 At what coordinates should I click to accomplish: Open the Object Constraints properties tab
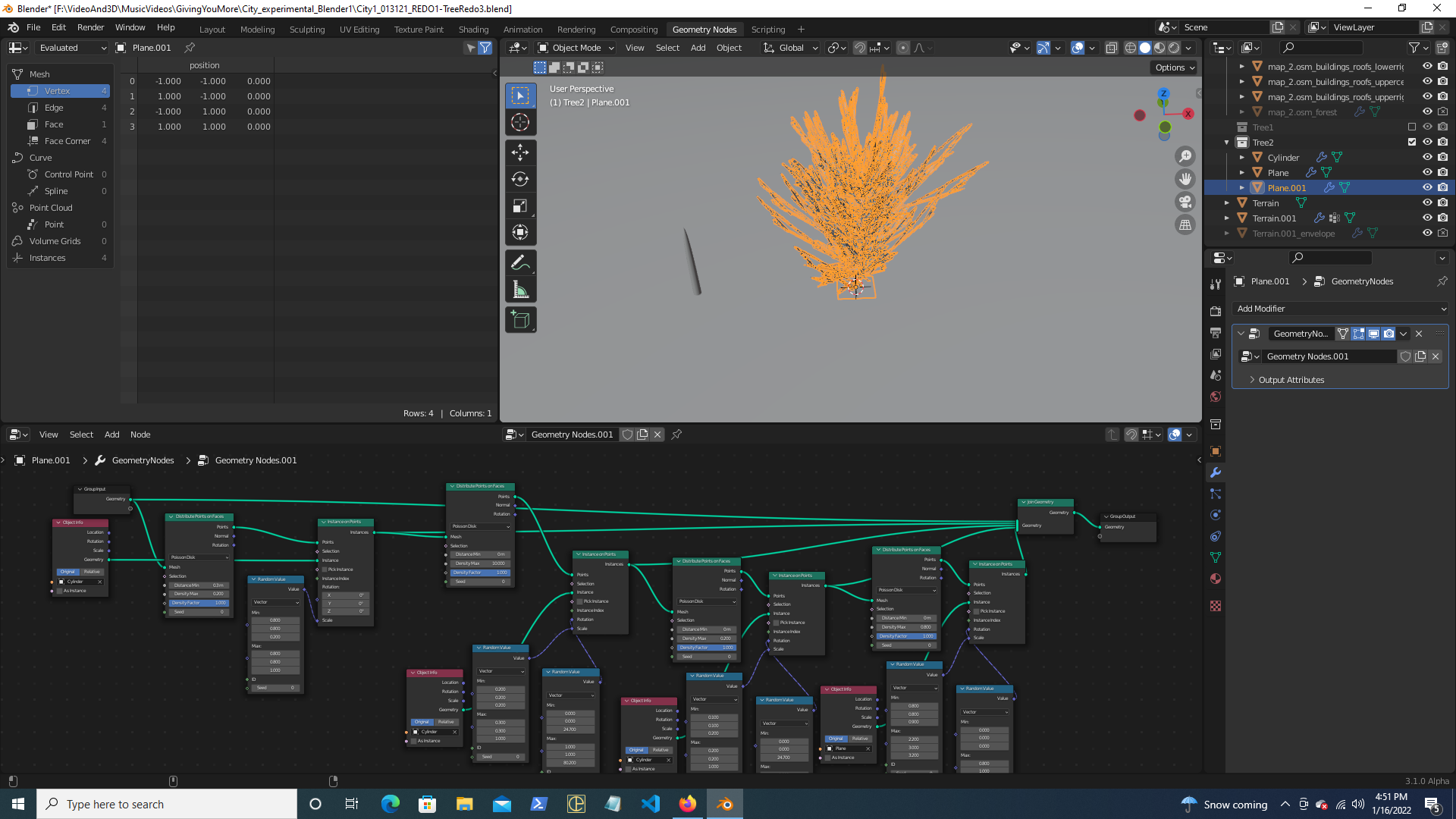point(1216,536)
